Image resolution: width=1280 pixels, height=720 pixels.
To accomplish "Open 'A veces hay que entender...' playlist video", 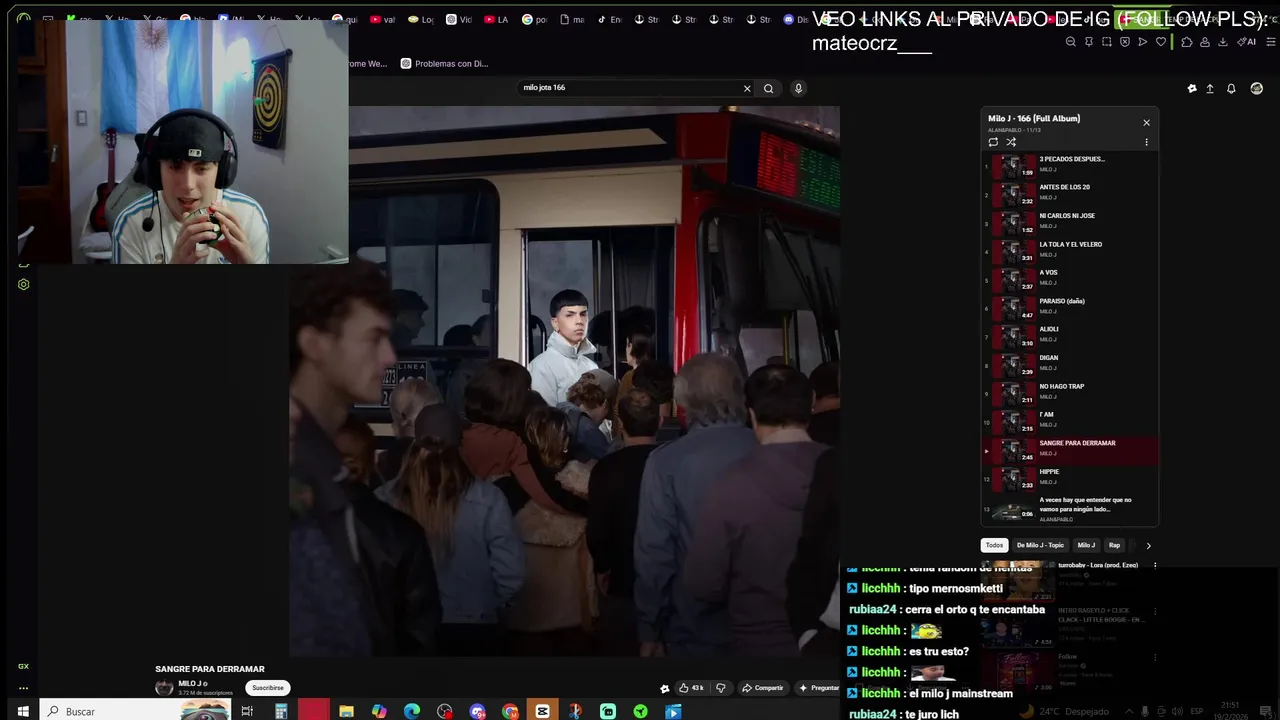I will coord(1070,508).
